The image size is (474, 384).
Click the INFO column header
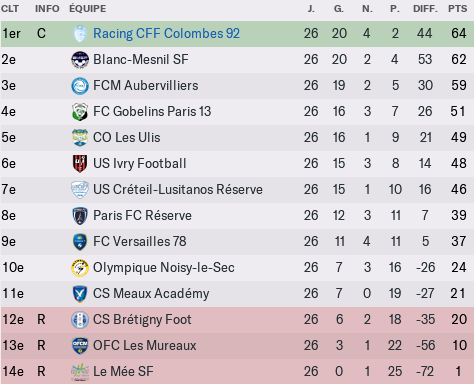47,8
